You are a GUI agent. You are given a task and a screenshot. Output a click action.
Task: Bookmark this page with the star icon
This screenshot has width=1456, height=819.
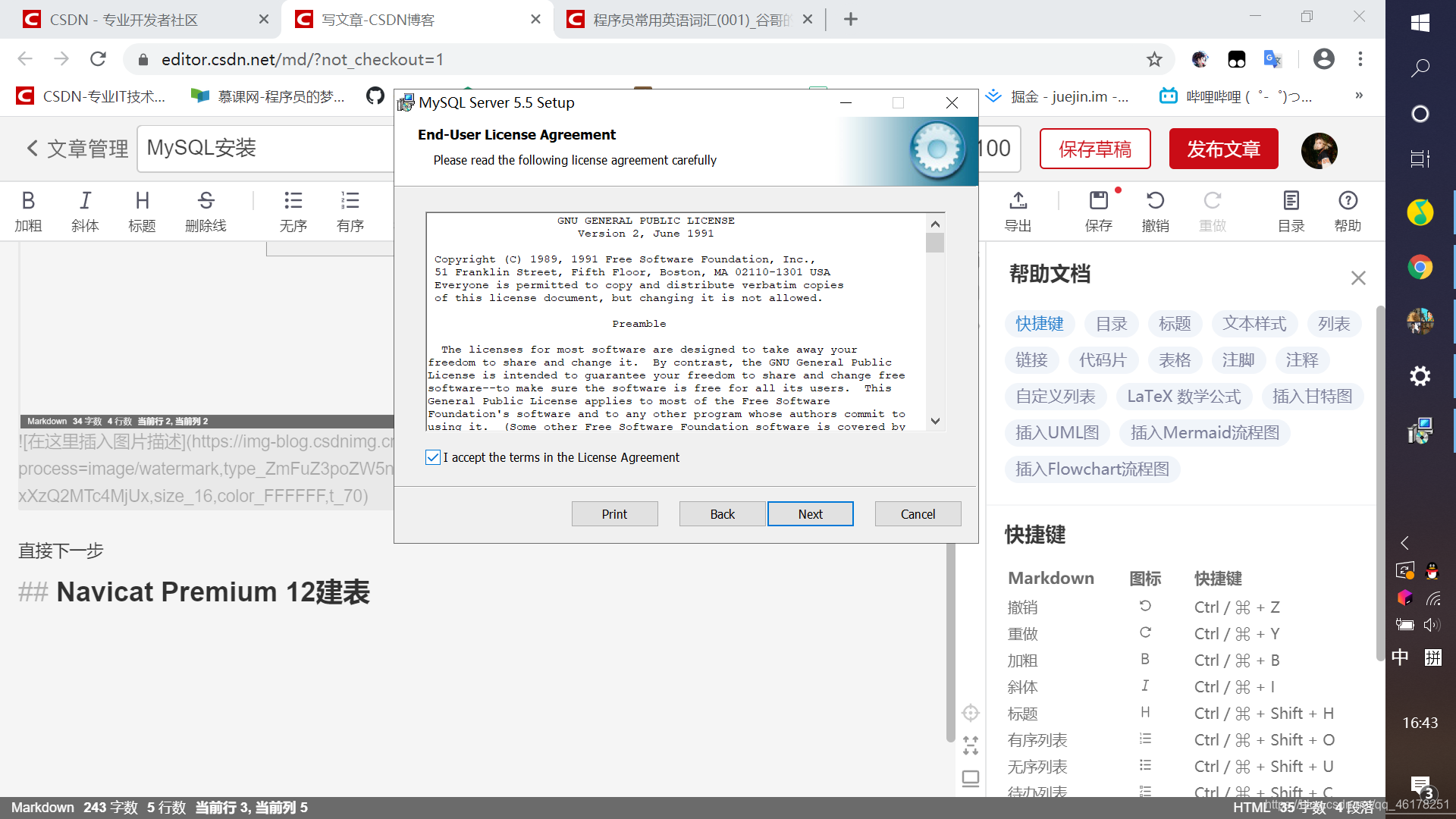tap(1153, 59)
